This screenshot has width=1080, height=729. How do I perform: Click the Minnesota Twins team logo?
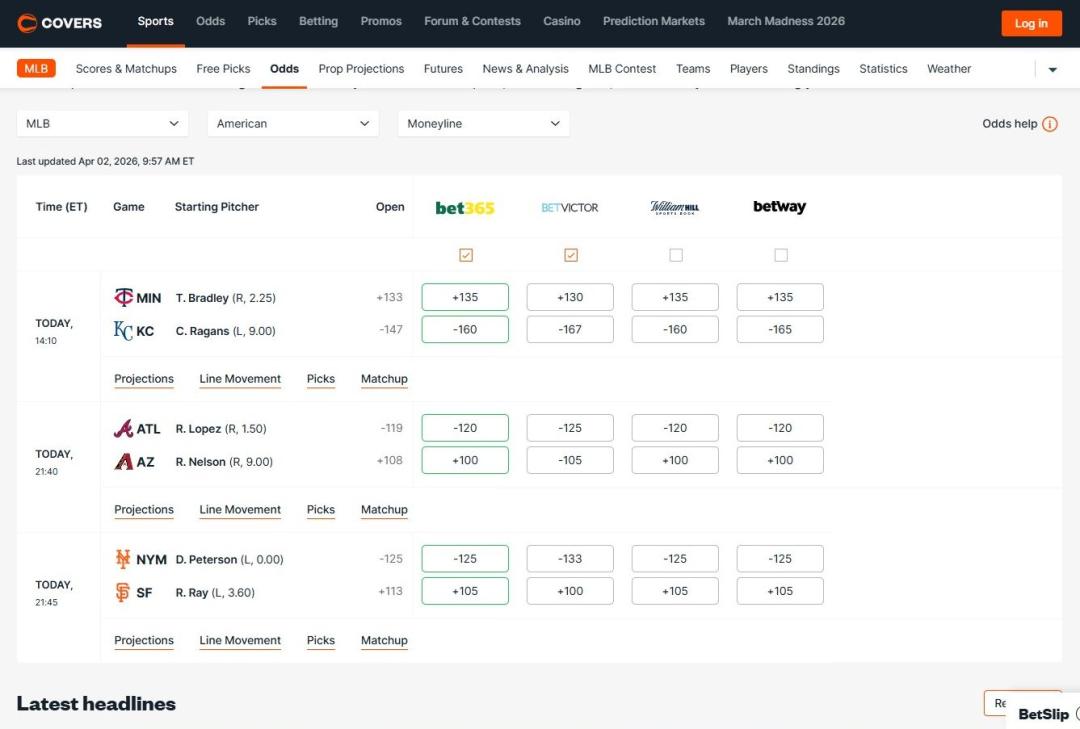(123, 297)
